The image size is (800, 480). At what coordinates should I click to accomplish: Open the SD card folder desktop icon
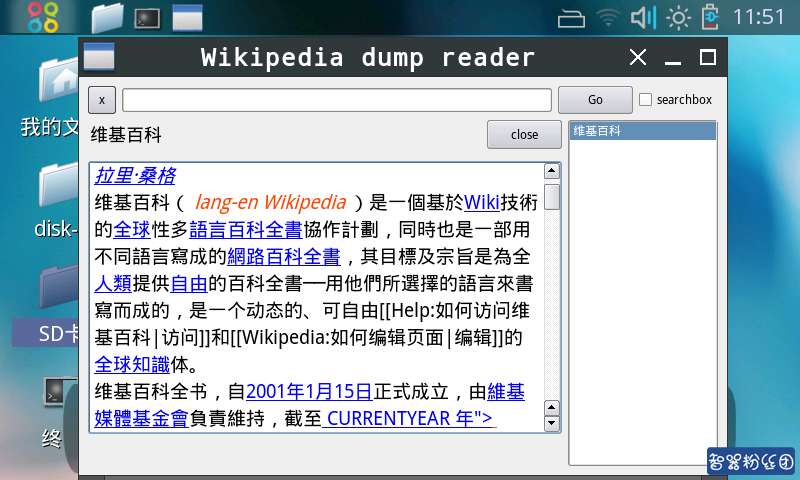[59, 286]
